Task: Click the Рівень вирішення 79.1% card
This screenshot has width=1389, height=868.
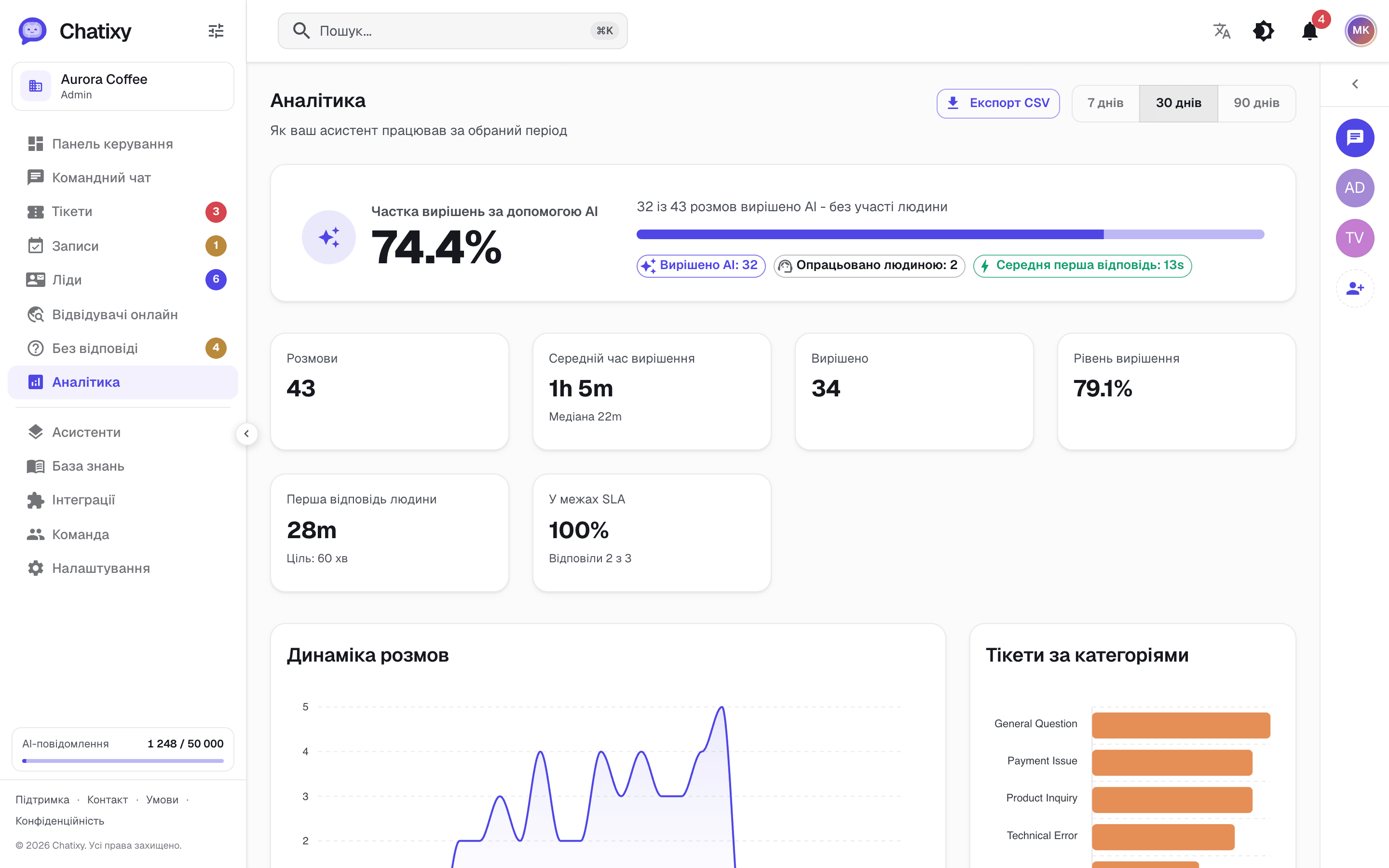Action: pyautogui.click(x=1177, y=392)
